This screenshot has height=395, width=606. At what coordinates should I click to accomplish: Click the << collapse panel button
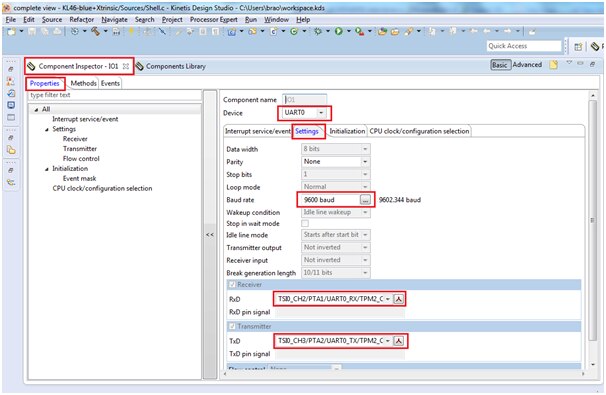coord(210,235)
